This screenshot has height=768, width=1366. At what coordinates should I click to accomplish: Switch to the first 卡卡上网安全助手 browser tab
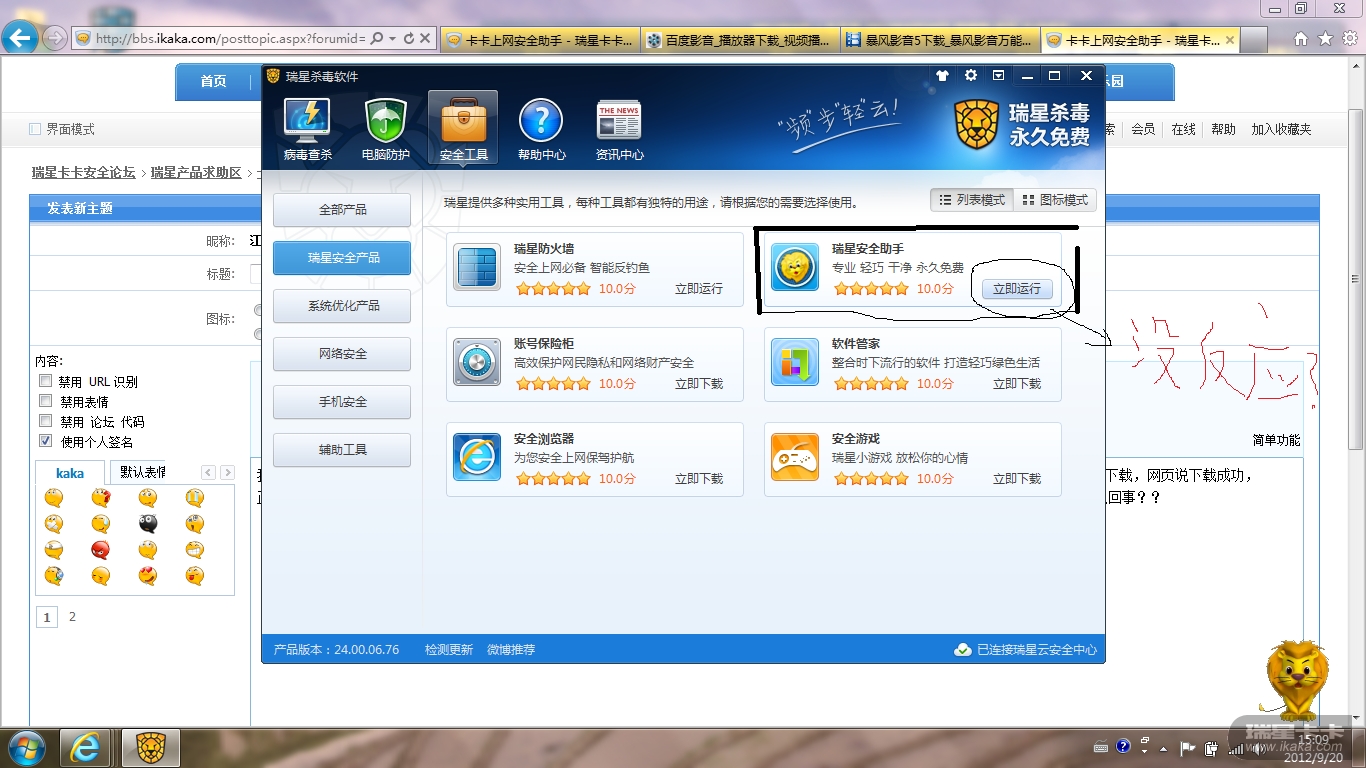(x=539, y=40)
